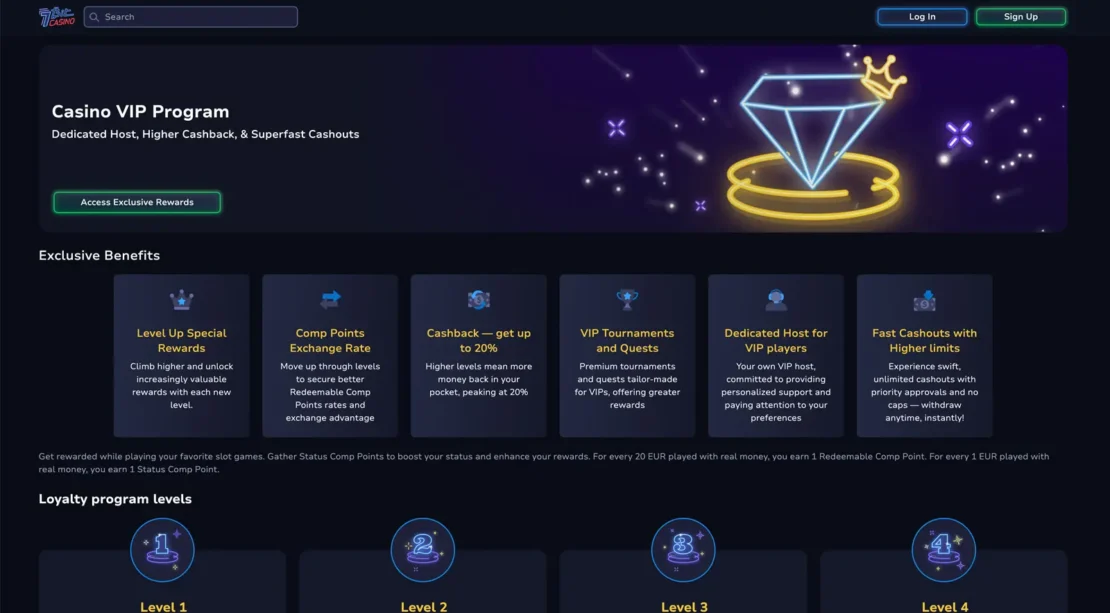Click the 7Bit Casino logo
The image size is (1110, 613).
(57, 16)
